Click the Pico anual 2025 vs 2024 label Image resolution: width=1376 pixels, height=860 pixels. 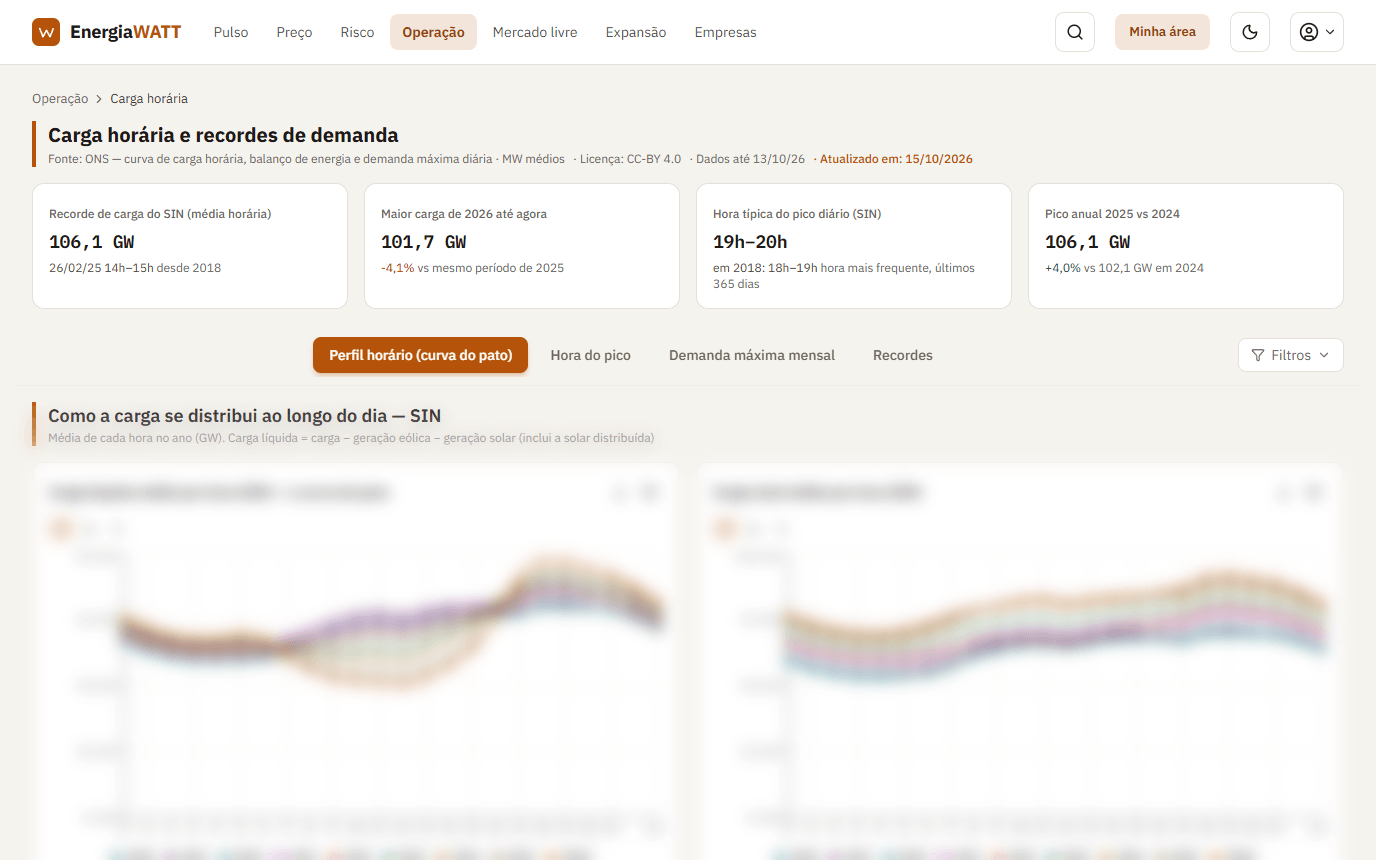[x=1113, y=214]
